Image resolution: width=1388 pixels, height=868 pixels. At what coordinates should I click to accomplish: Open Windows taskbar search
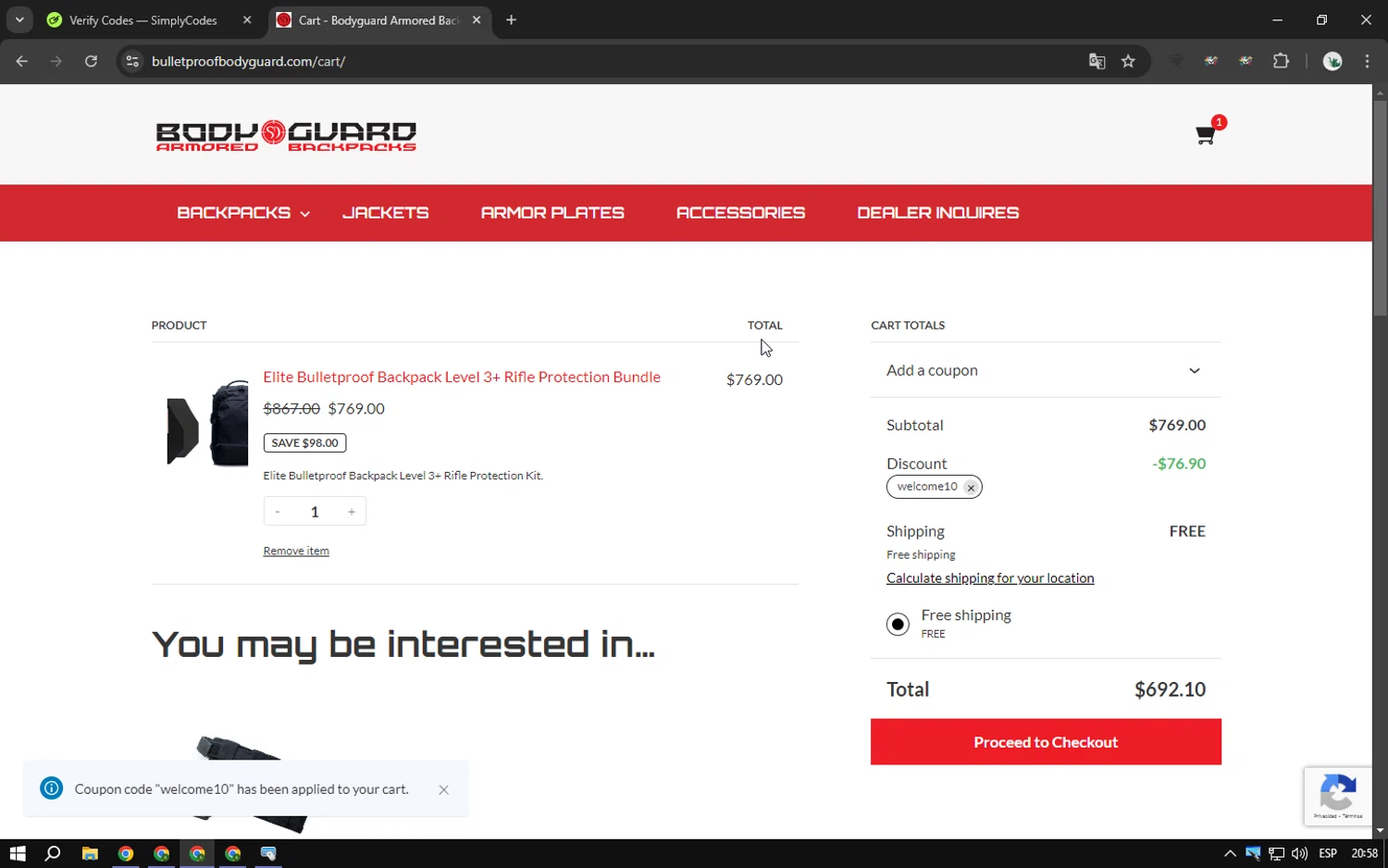tap(53, 853)
